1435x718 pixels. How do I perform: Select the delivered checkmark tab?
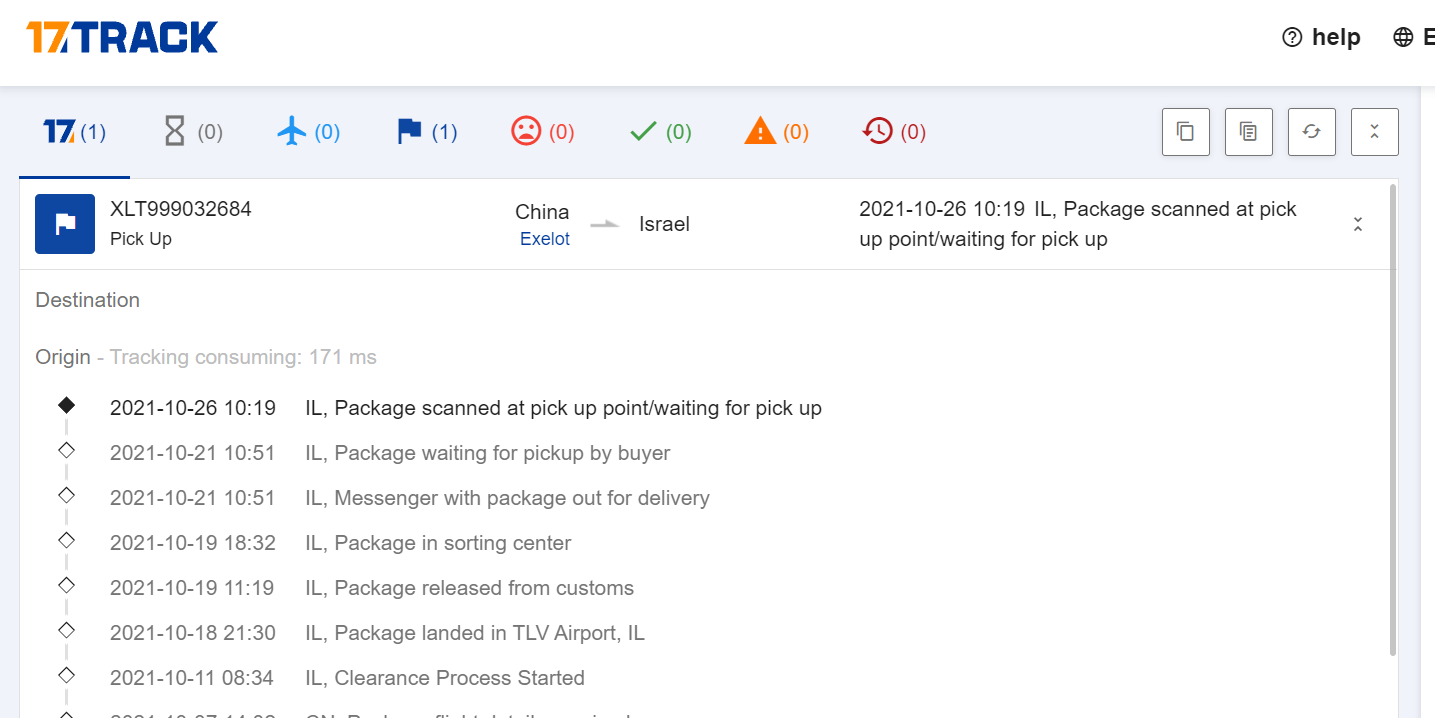click(661, 132)
